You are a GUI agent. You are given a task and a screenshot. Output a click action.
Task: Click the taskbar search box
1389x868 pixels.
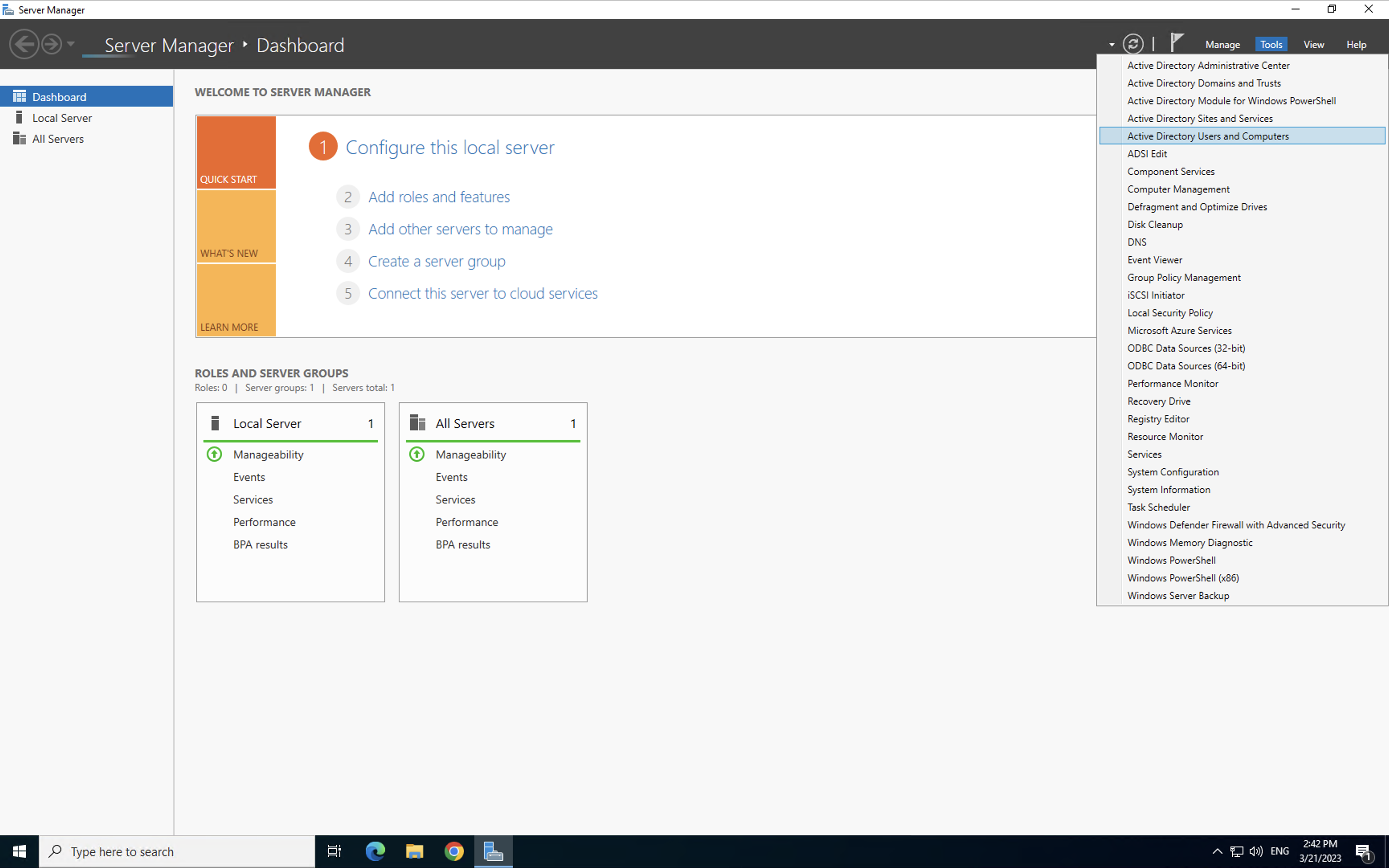pos(177,852)
